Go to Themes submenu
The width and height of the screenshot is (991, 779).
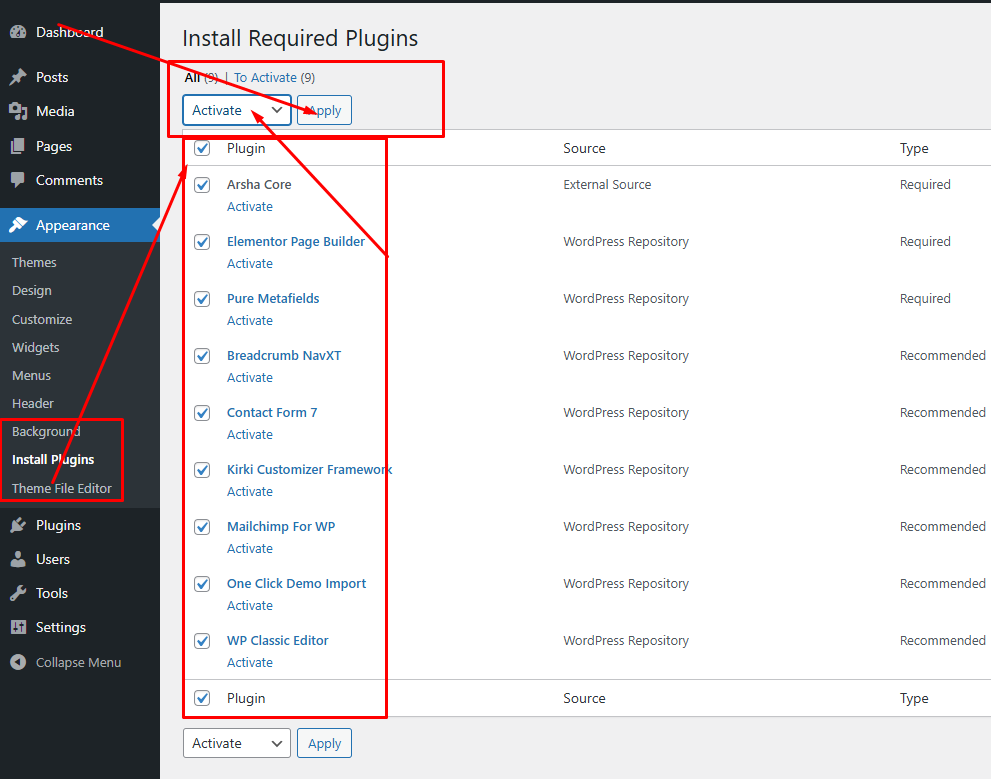click(x=34, y=262)
